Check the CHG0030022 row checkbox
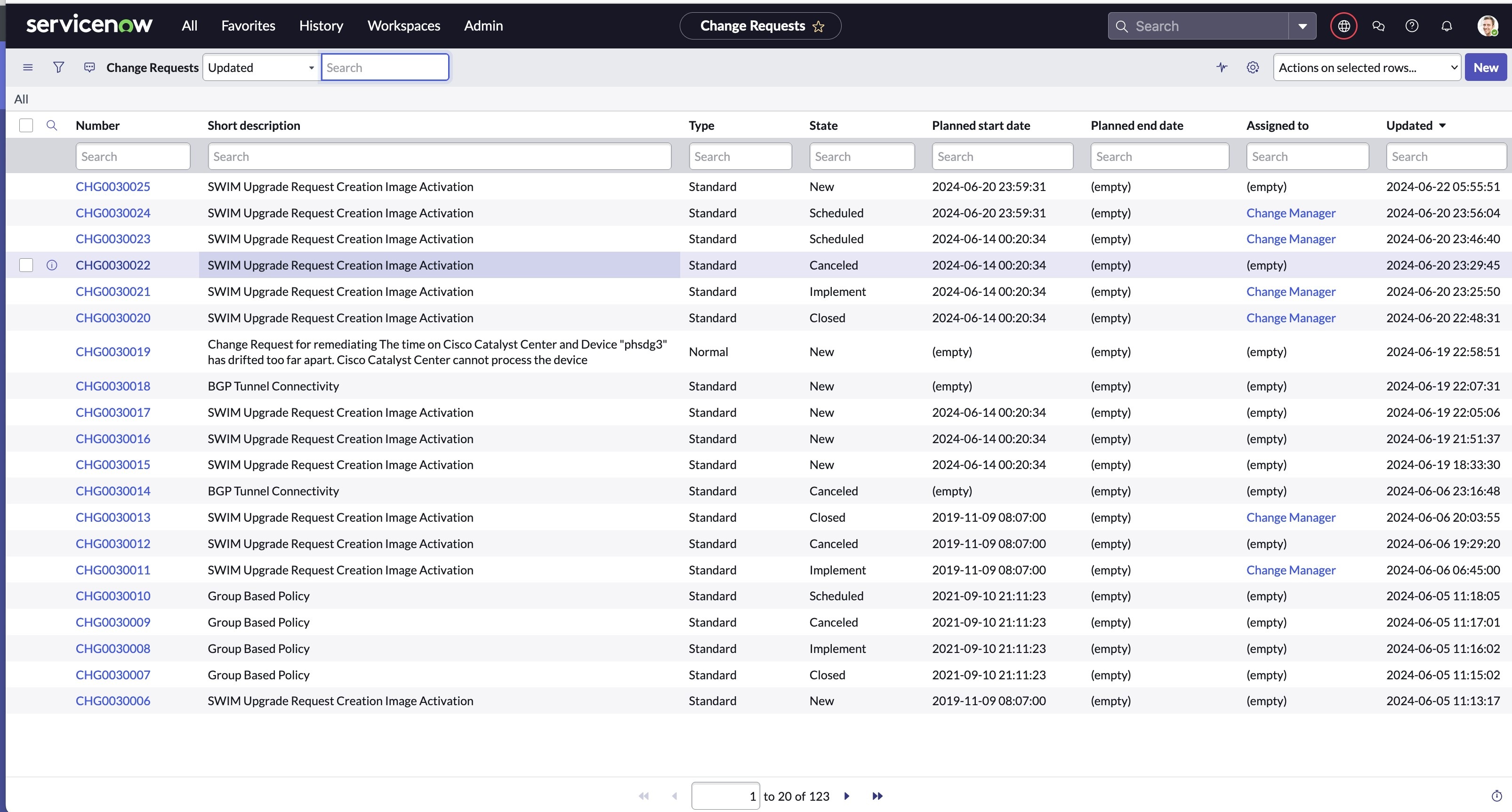Screen dimensions: 1512x812 pos(26,265)
